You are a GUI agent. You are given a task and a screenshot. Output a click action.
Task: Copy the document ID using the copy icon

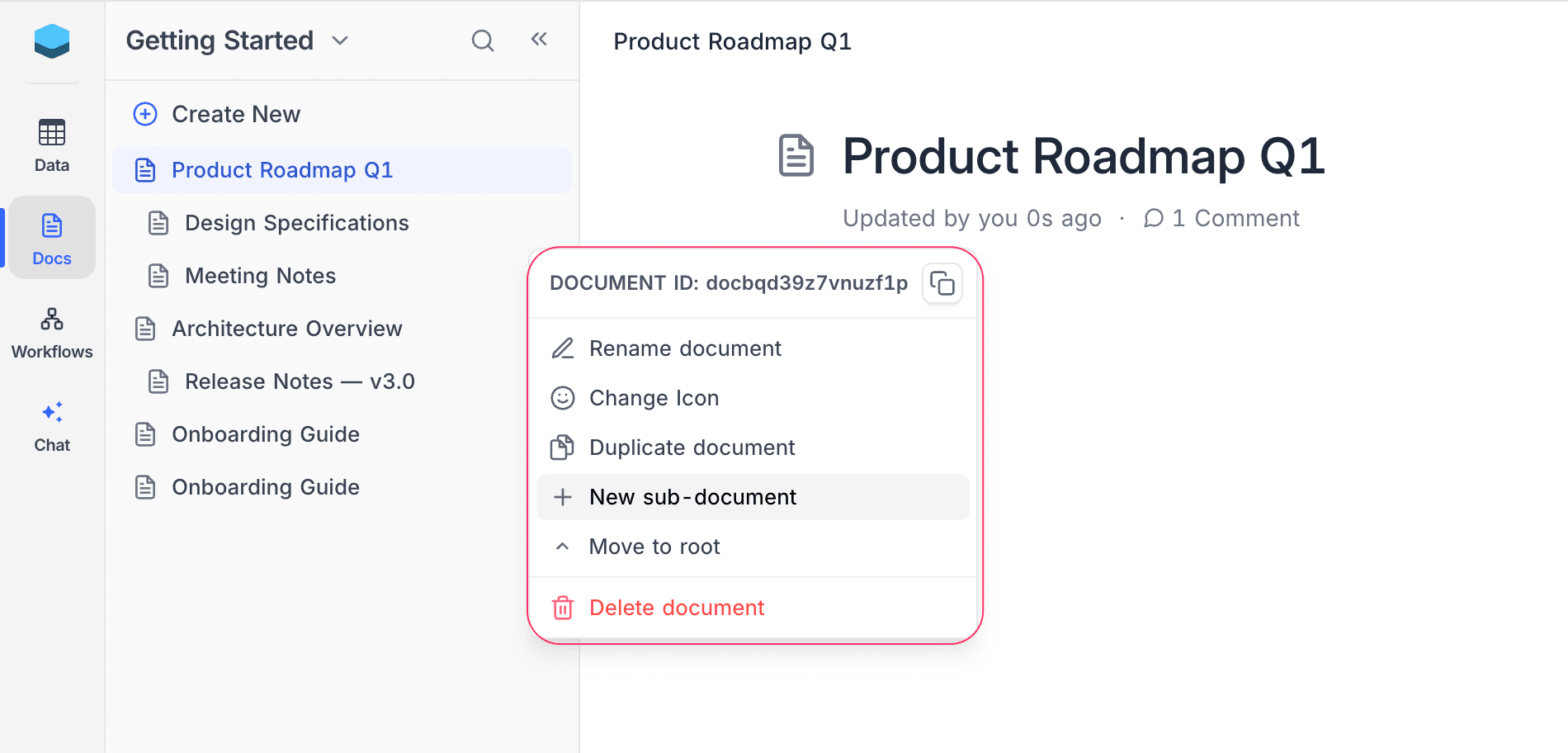[x=942, y=283]
